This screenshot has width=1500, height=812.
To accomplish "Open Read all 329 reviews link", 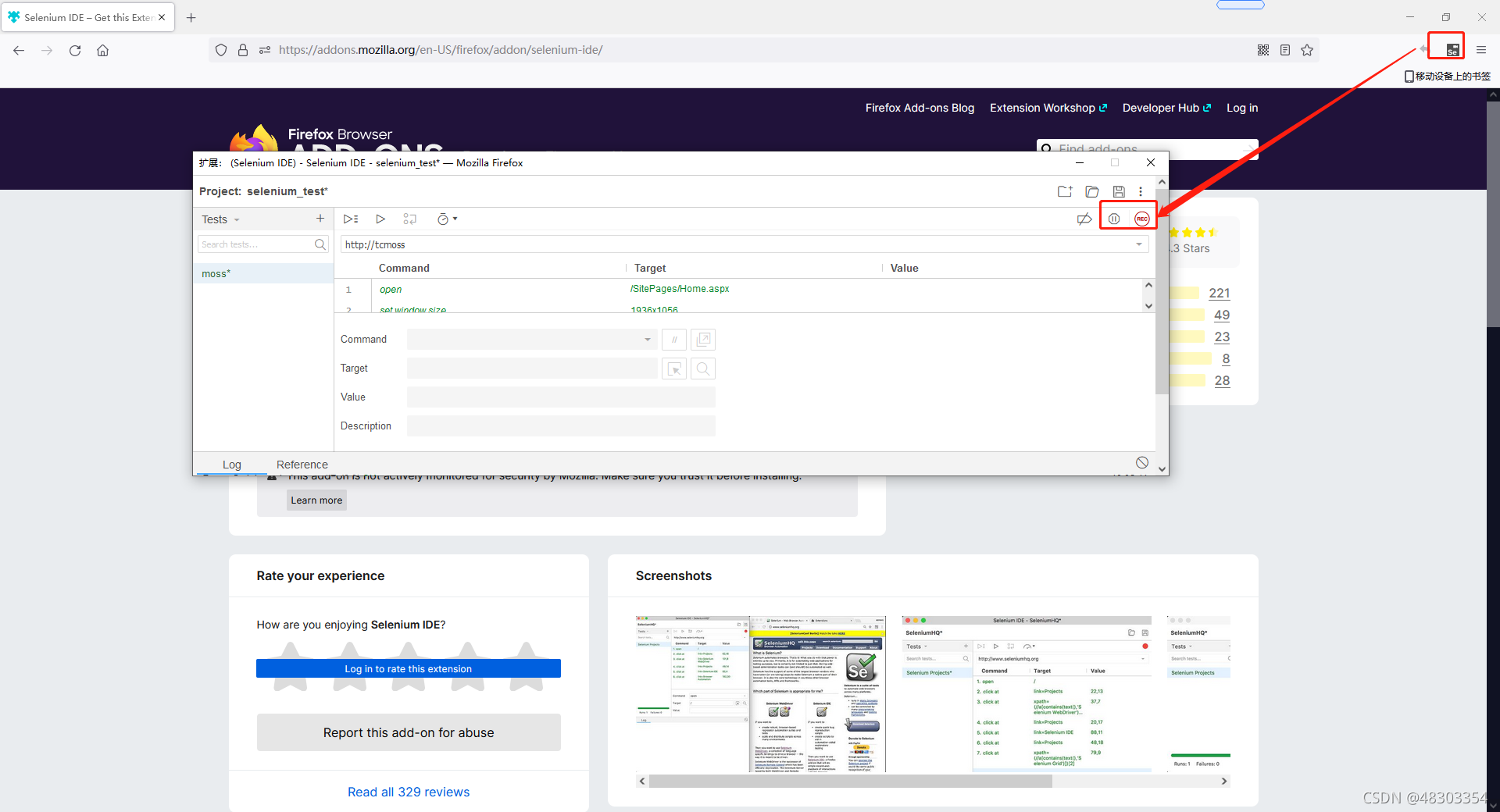I will pos(409,792).
